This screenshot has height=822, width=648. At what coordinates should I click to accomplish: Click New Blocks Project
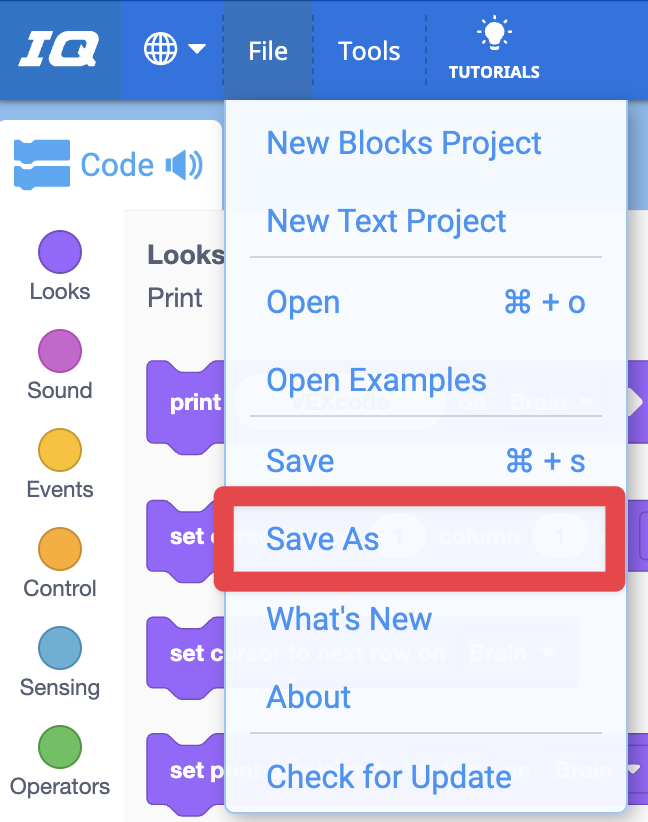pyautogui.click(x=404, y=143)
